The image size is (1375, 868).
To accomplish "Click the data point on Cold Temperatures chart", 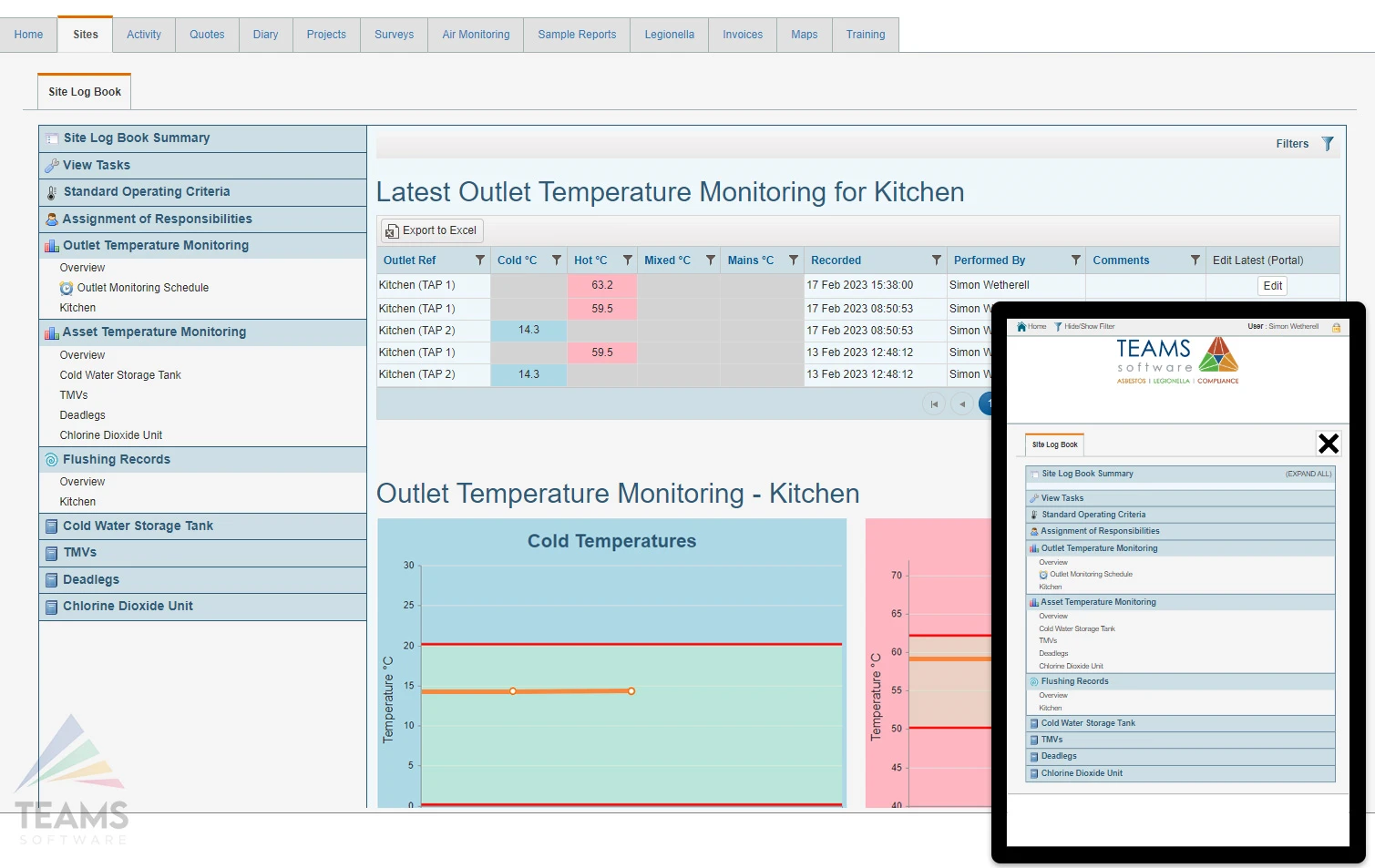I will click(513, 691).
